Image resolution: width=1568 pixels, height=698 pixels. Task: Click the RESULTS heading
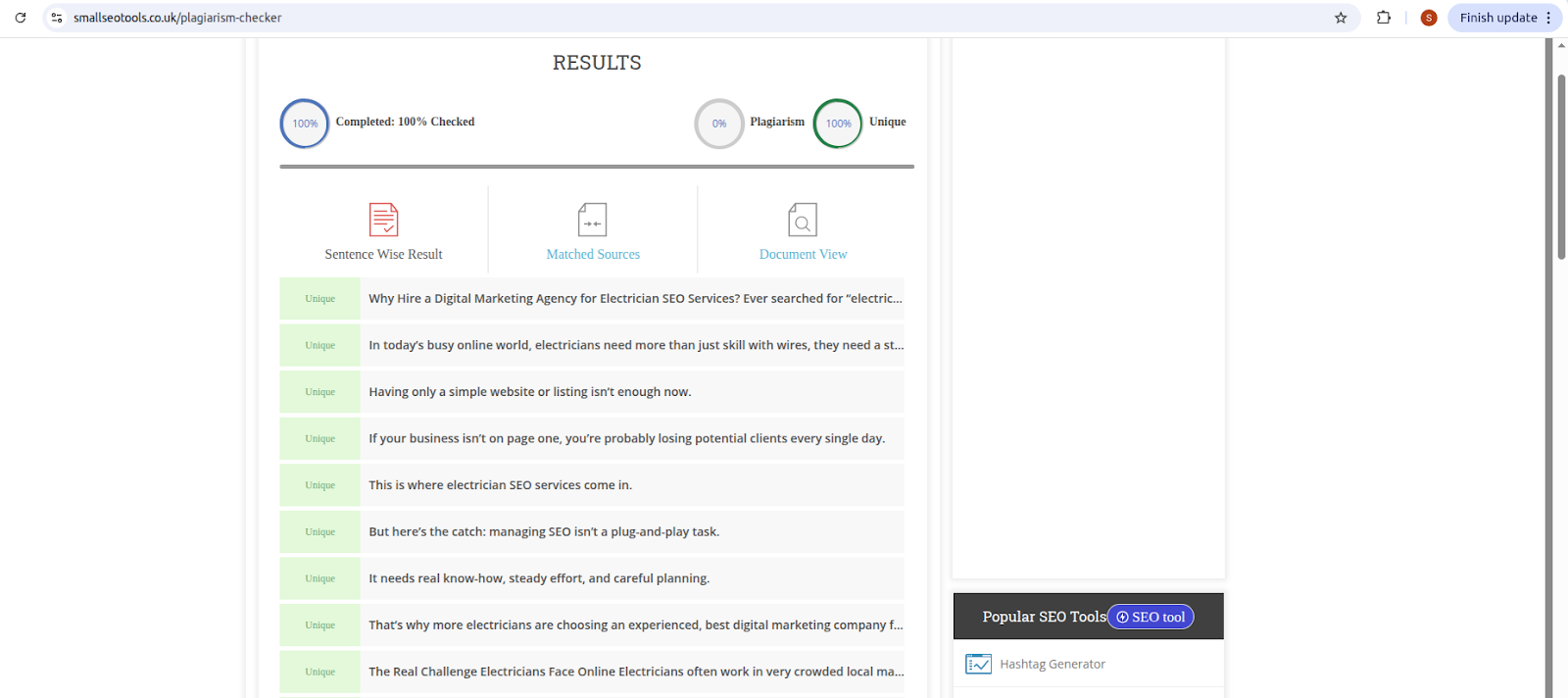[597, 63]
